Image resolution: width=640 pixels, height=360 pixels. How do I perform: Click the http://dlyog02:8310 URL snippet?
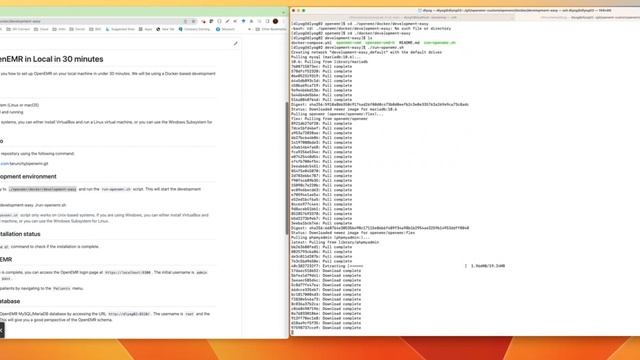coord(129,314)
